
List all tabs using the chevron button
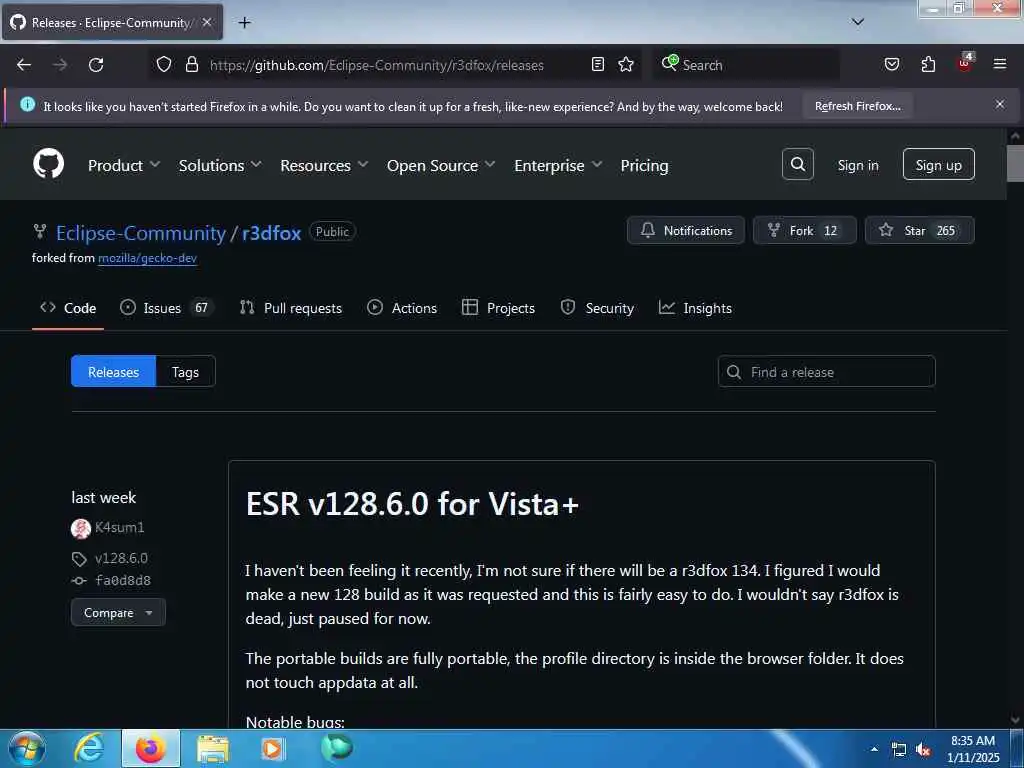tap(858, 22)
